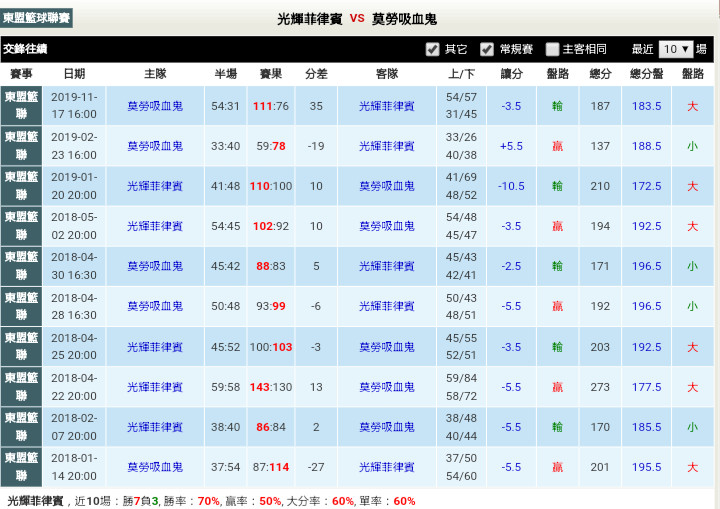Click the 2018-01-14 20:00 date cell

(x=74, y=467)
